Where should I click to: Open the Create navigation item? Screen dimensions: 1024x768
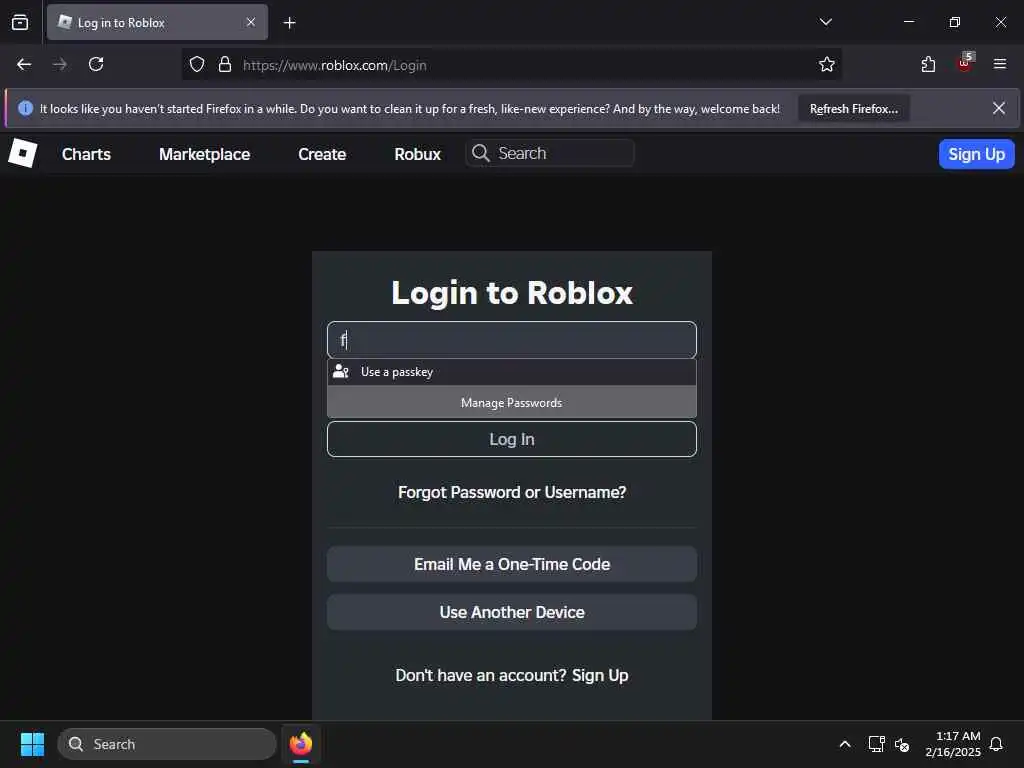pyautogui.click(x=322, y=154)
